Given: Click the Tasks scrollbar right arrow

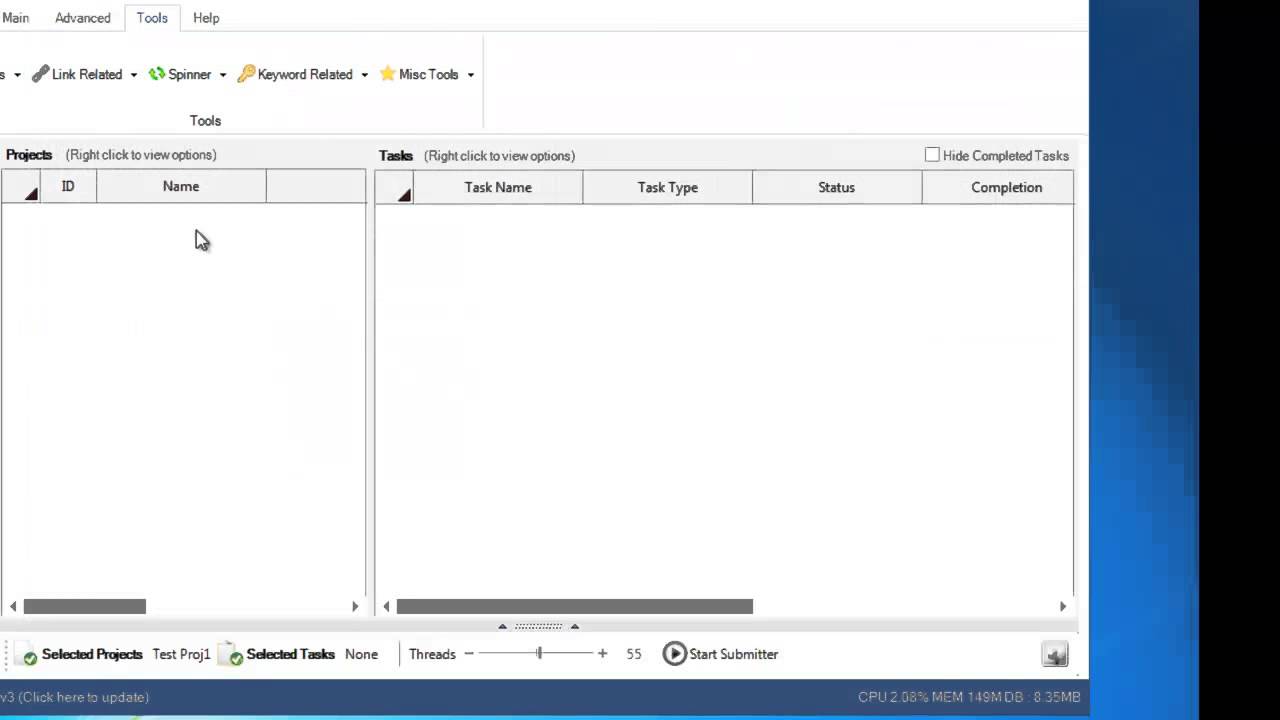Looking at the screenshot, I should coord(1063,606).
